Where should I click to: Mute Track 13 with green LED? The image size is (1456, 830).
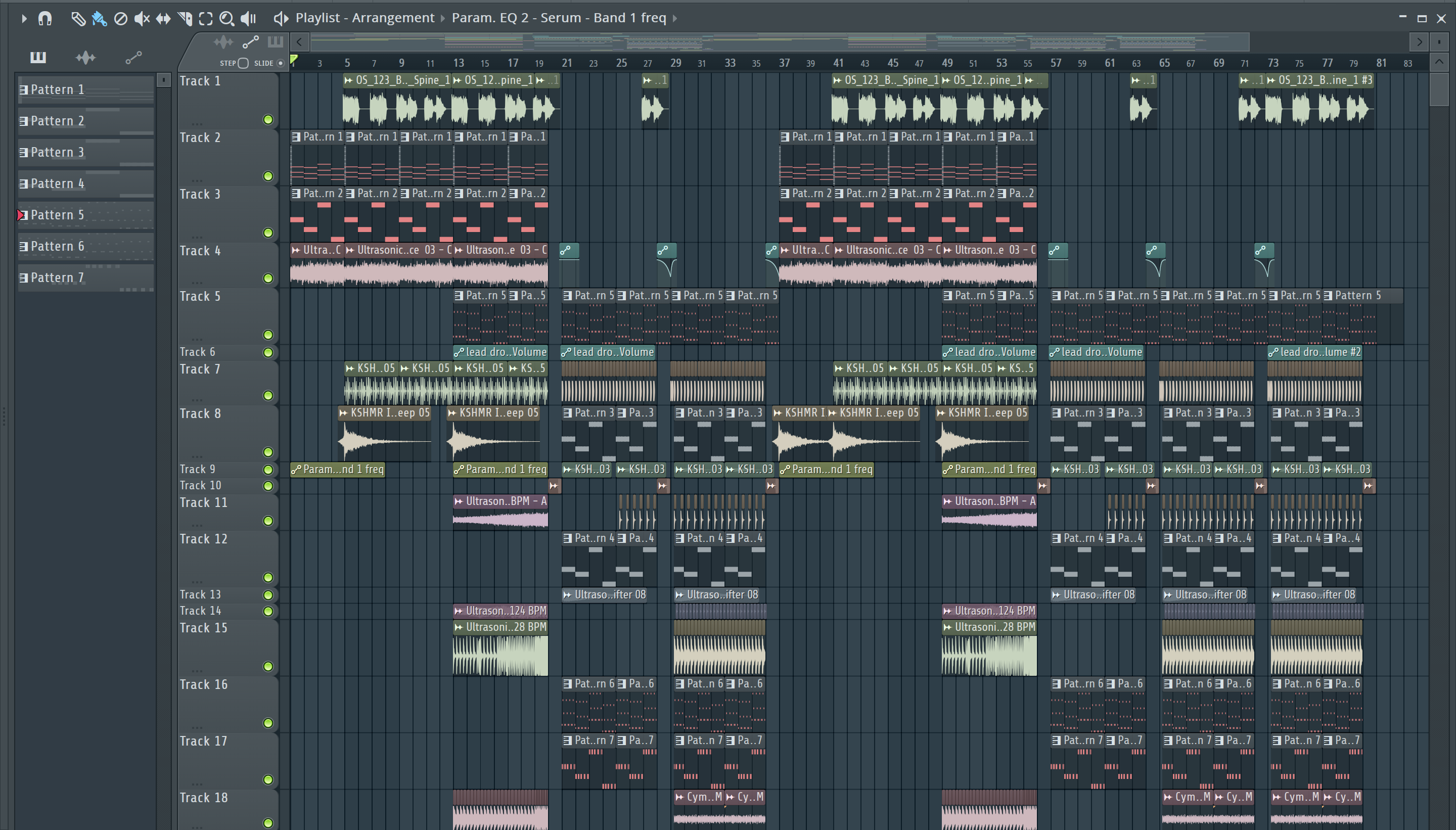coord(268,594)
